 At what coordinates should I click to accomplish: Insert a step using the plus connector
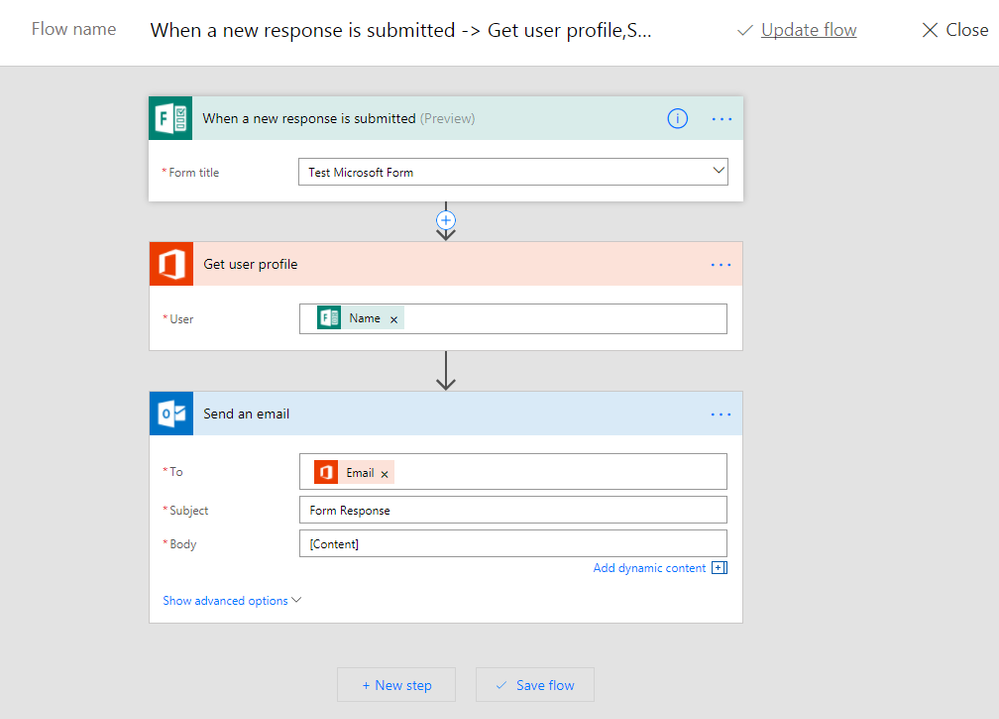point(446,219)
